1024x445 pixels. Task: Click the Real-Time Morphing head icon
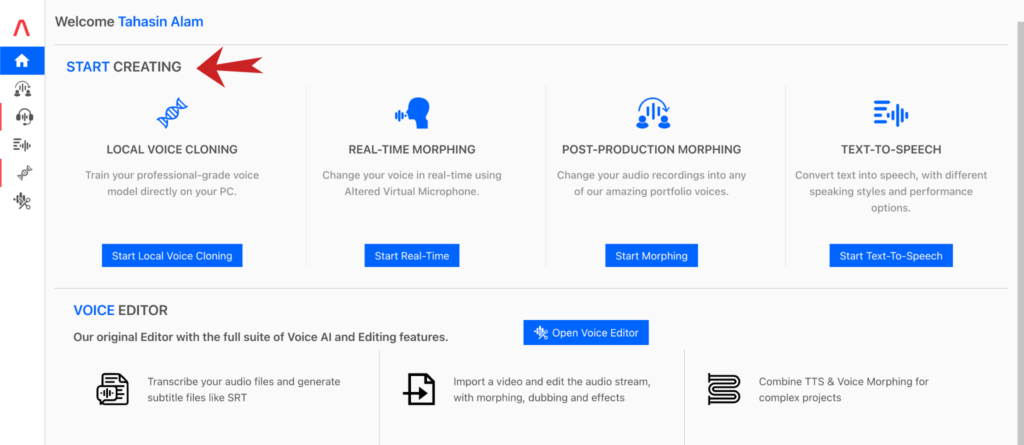pos(411,113)
